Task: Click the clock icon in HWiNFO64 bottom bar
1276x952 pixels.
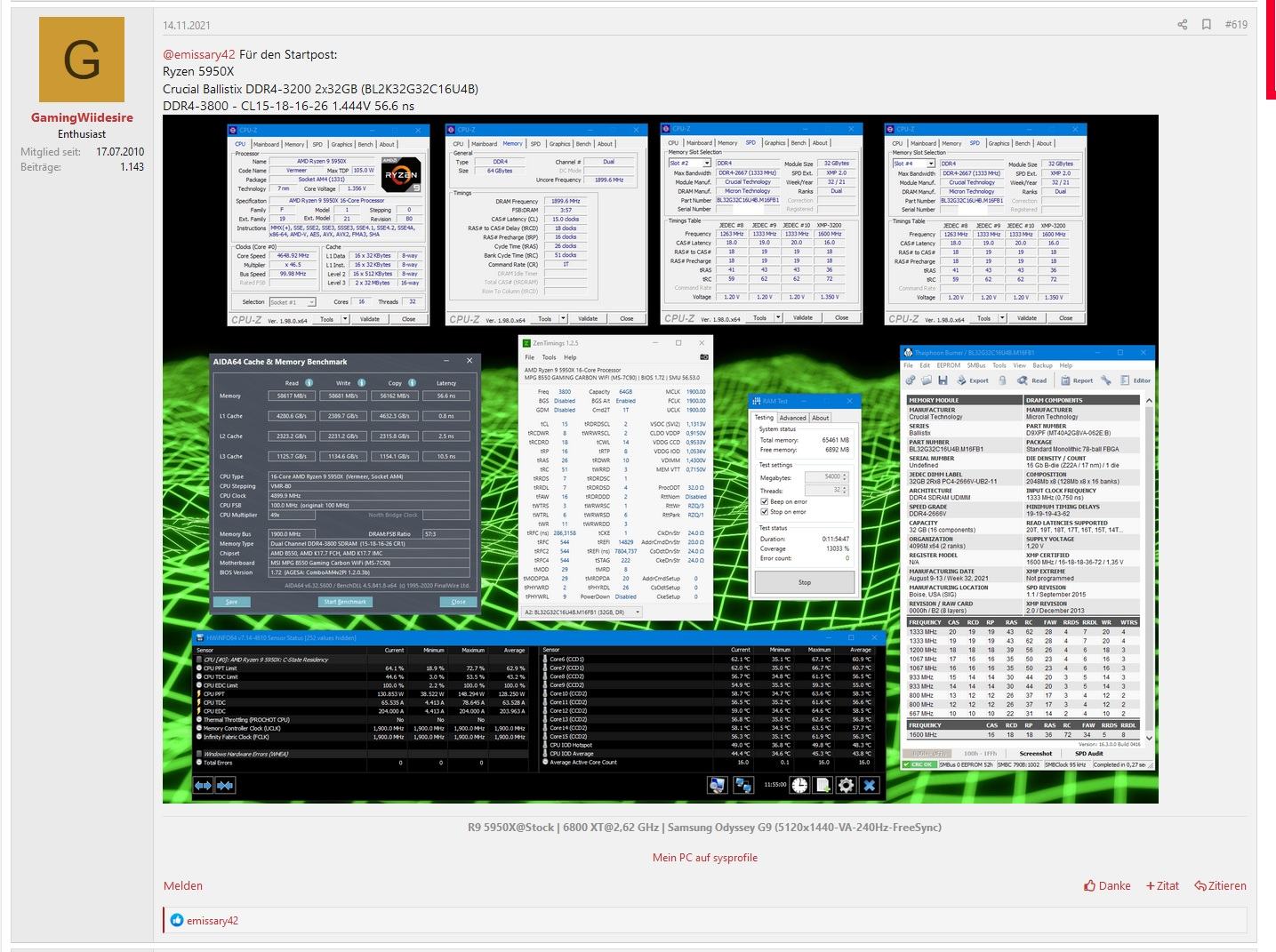Action: click(x=799, y=785)
